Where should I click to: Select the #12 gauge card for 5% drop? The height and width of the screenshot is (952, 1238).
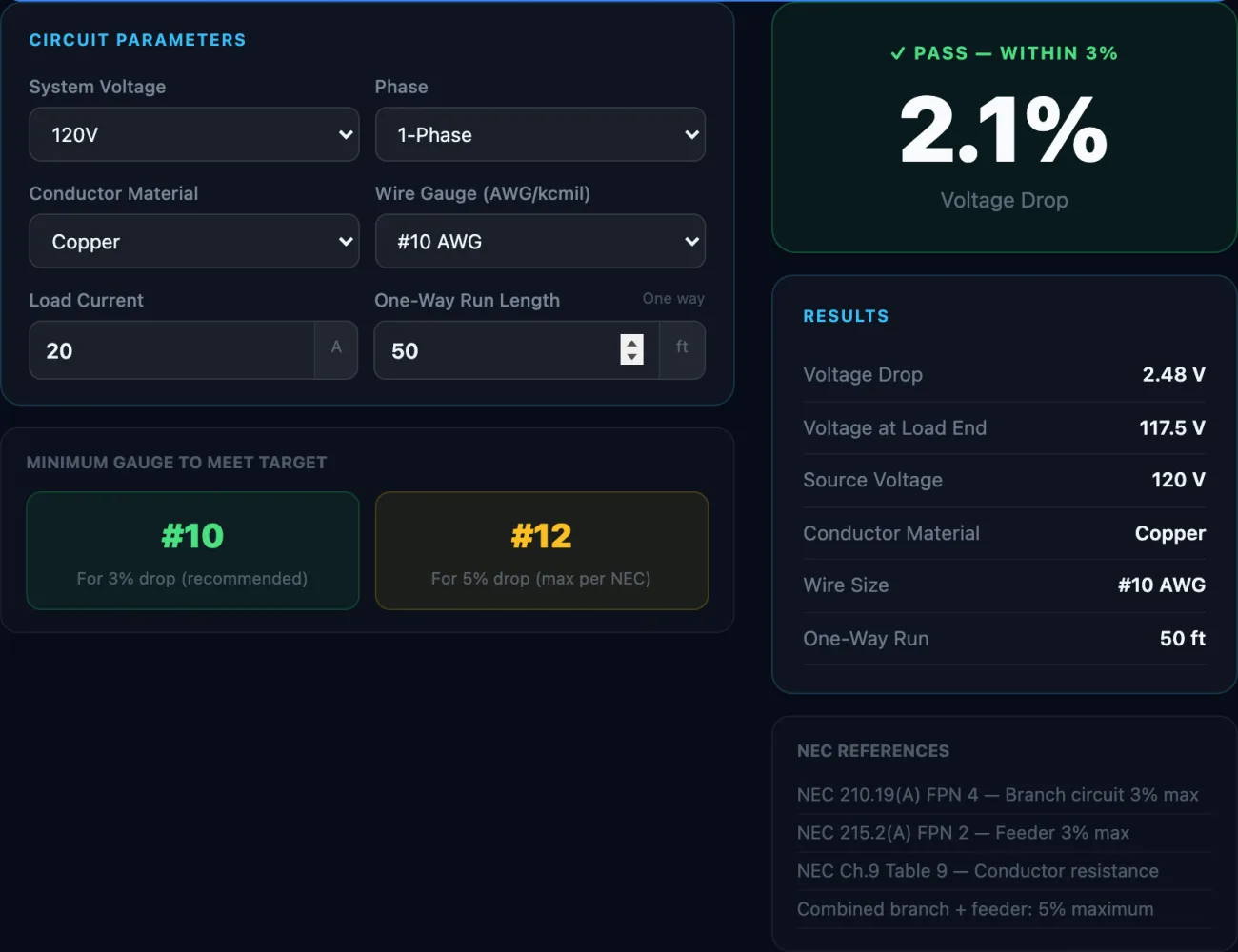click(542, 550)
